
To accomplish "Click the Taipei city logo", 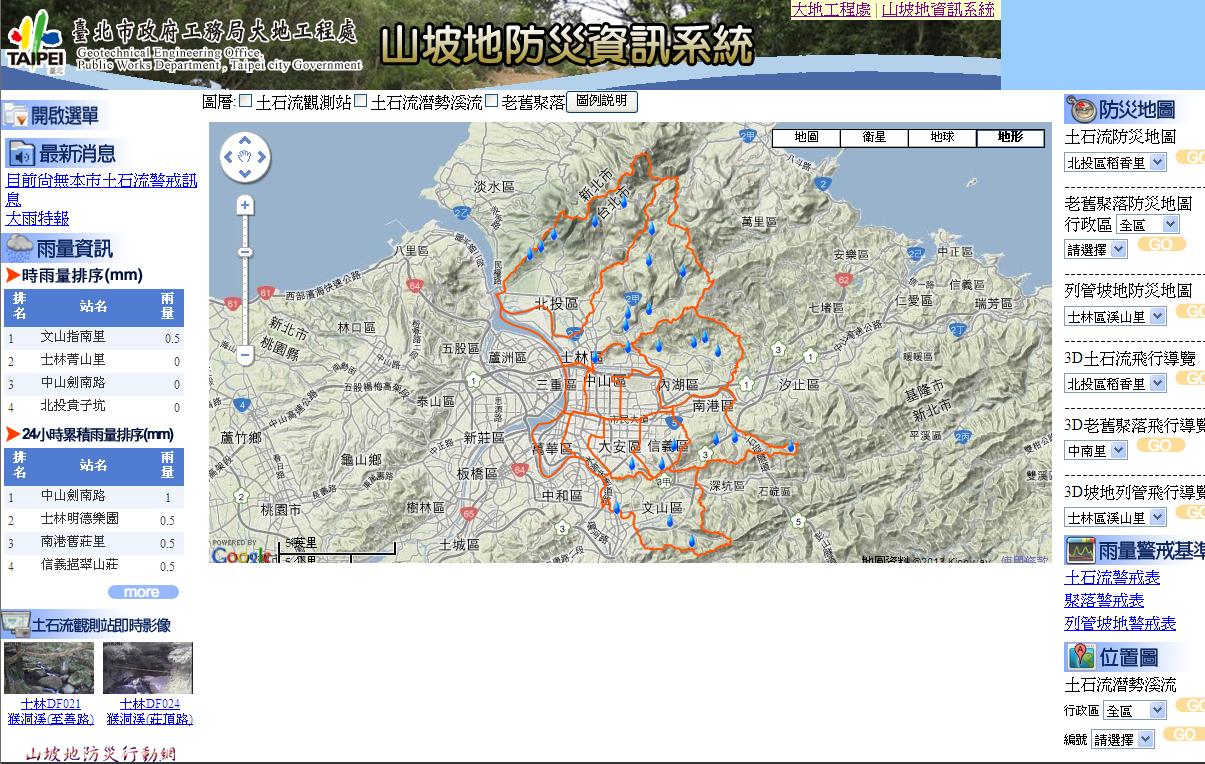I will point(35,44).
